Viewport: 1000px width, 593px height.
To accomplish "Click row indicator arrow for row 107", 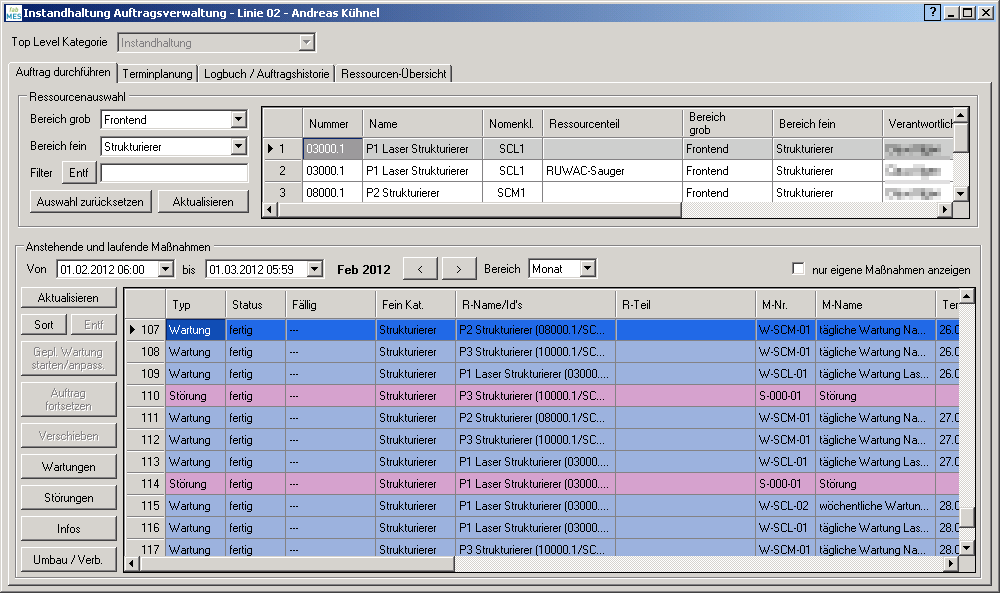I will tap(134, 329).
